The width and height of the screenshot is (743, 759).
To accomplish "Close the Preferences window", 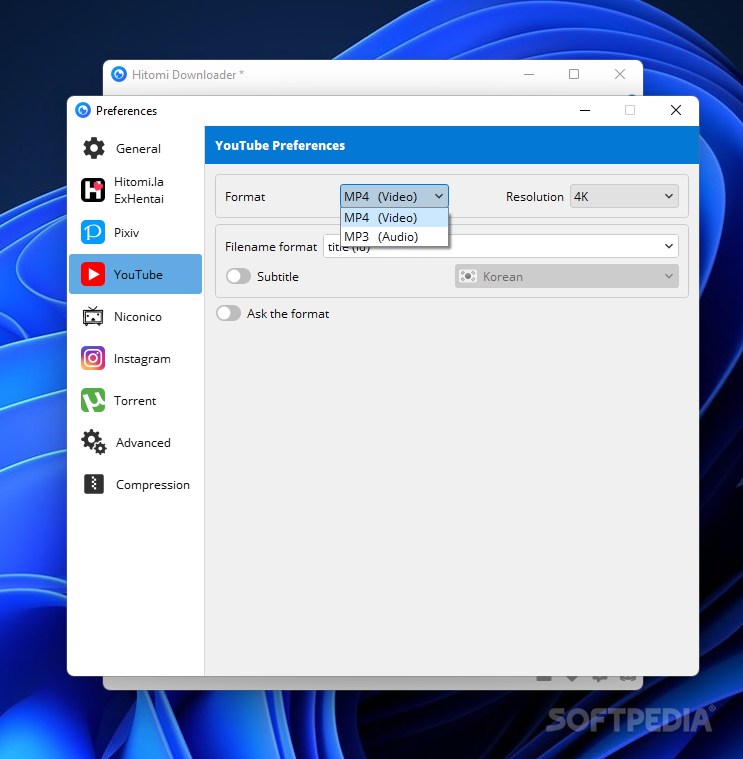I will point(676,110).
